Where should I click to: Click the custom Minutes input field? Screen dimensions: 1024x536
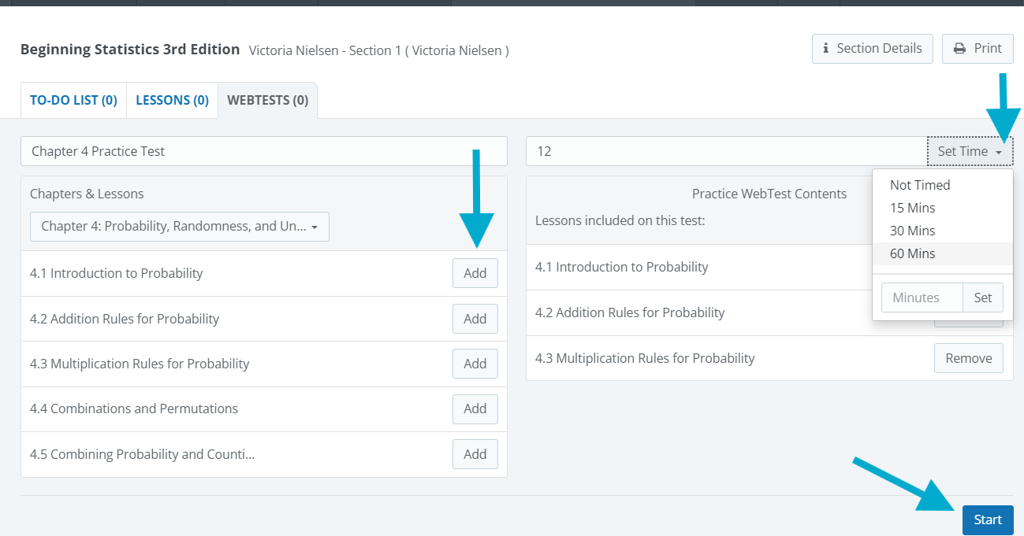(x=921, y=297)
